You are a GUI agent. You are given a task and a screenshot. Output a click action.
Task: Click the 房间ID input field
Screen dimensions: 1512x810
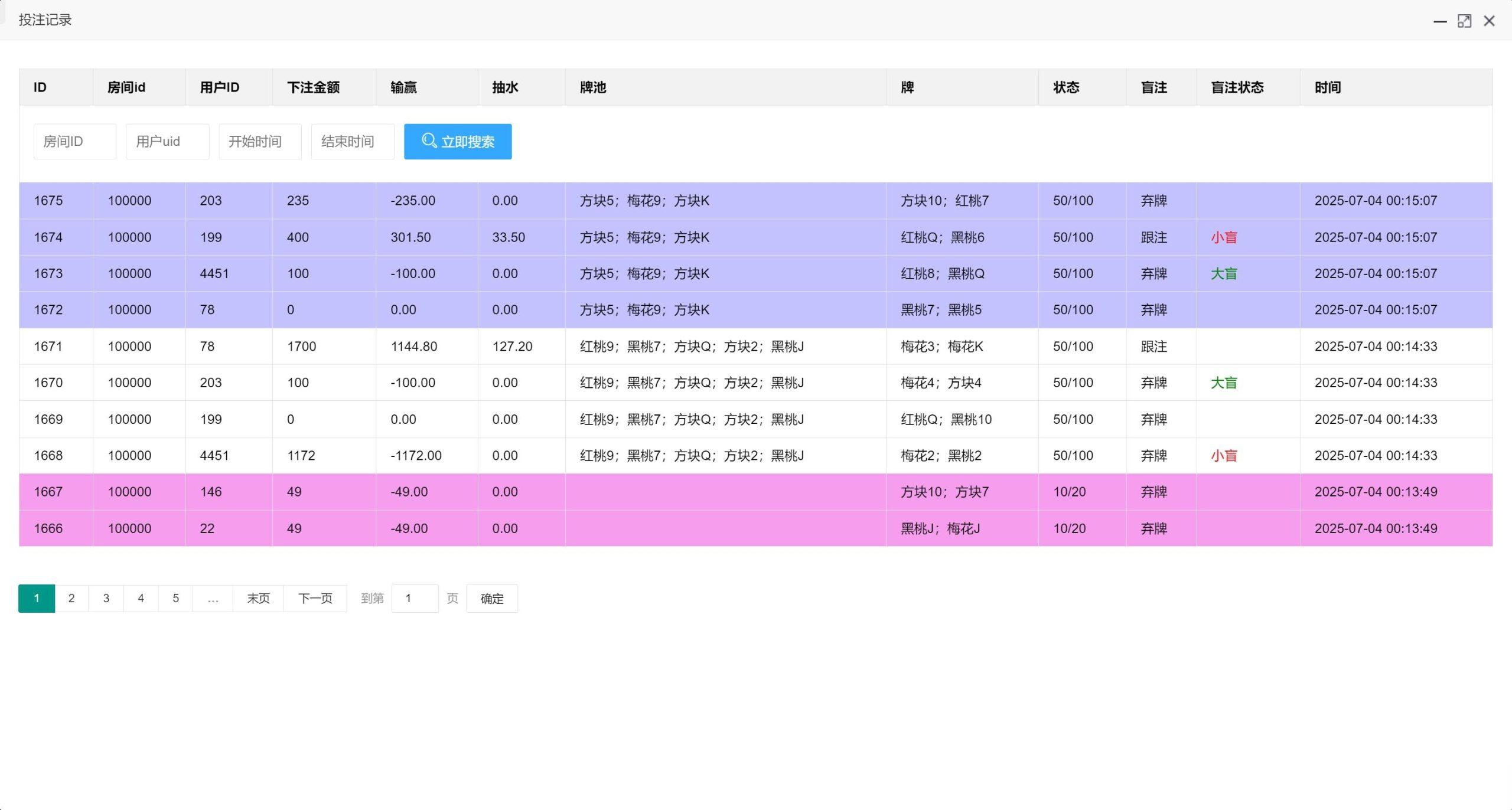click(75, 141)
